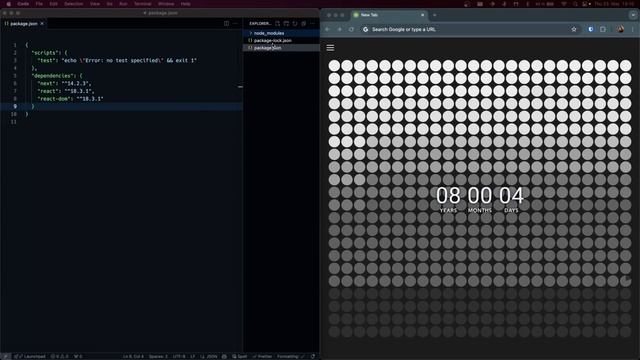The image size is (640, 360).
Task: Open Control Center in the menu bar
Action: click(x=586, y=4)
